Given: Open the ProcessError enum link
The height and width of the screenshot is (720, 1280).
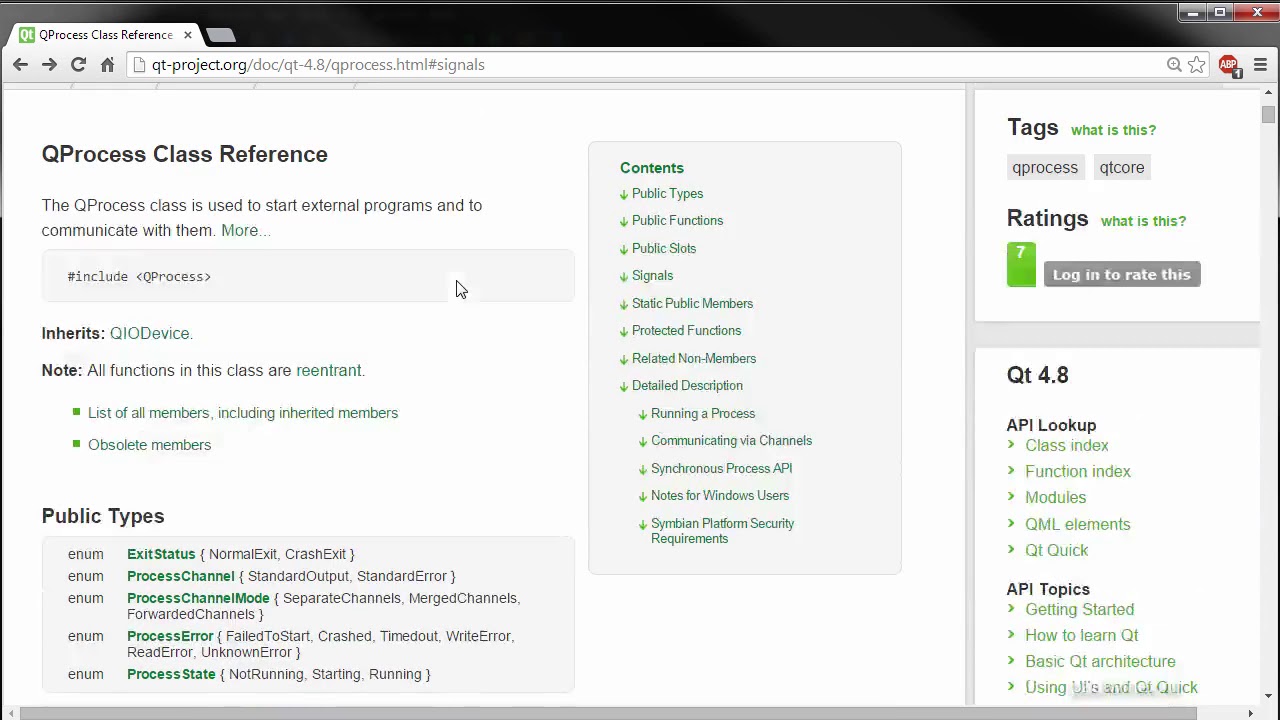Looking at the screenshot, I should click(x=170, y=636).
